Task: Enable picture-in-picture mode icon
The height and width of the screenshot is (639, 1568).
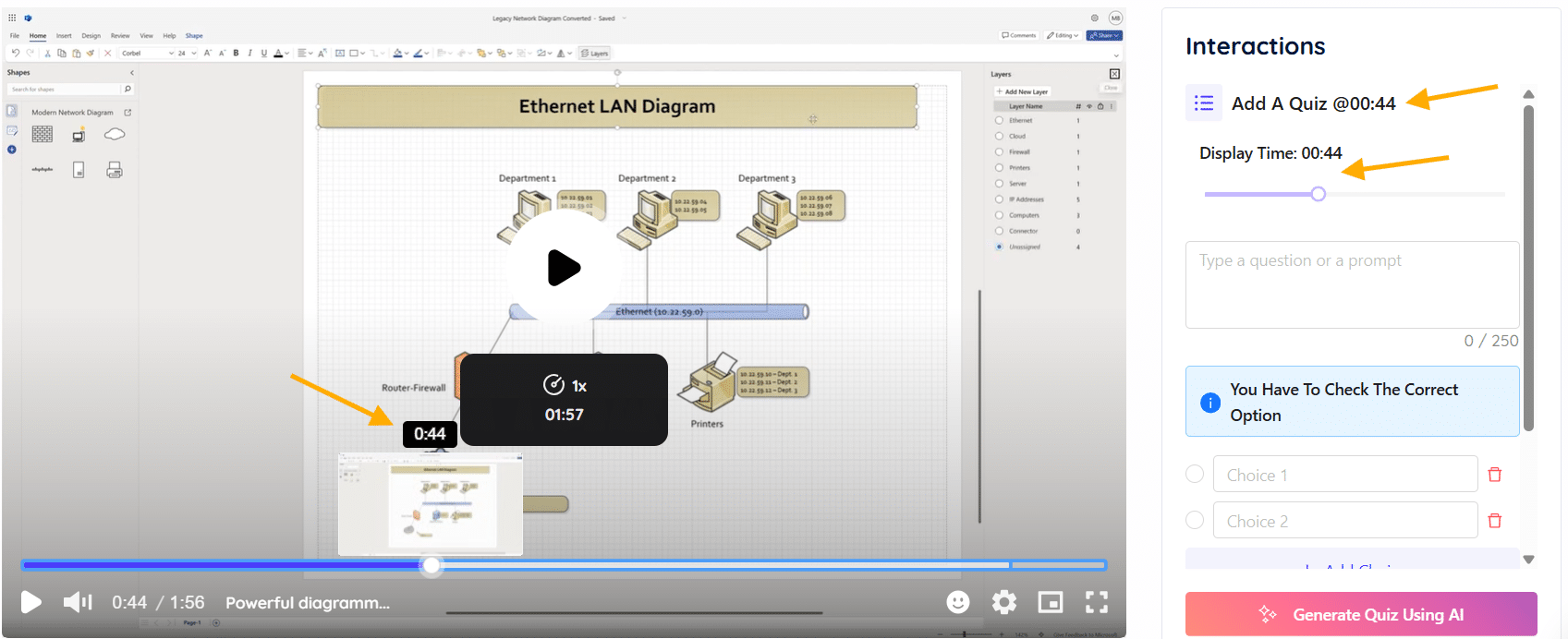Action: (1051, 602)
